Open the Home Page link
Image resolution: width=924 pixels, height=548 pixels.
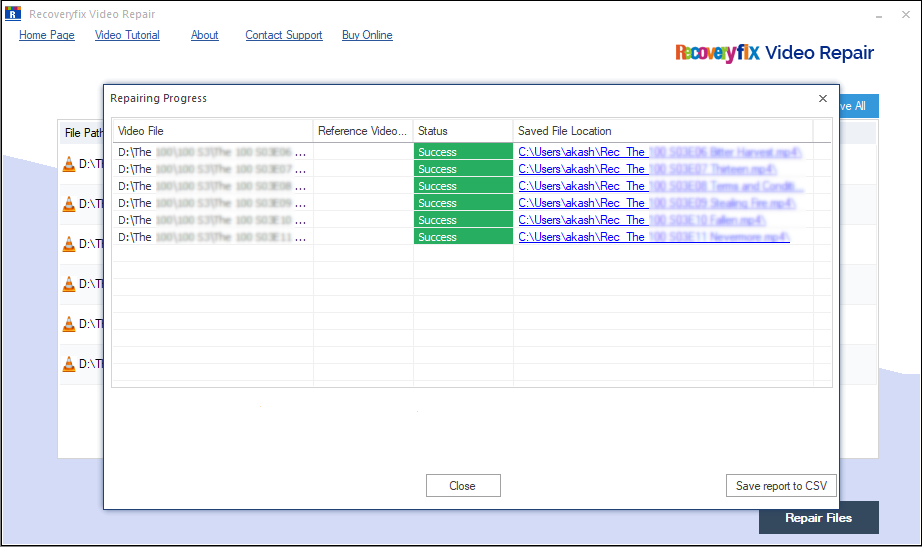47,35
